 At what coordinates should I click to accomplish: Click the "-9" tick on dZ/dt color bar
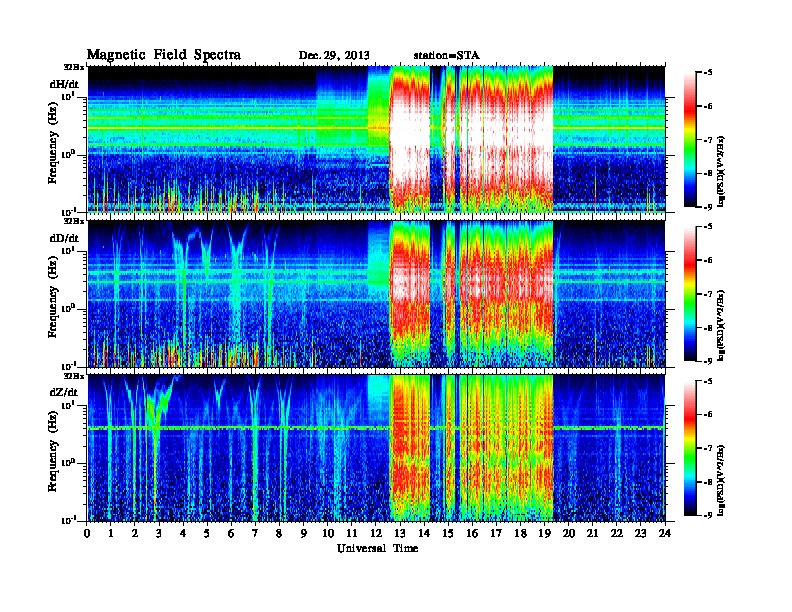tap(708, 516)
